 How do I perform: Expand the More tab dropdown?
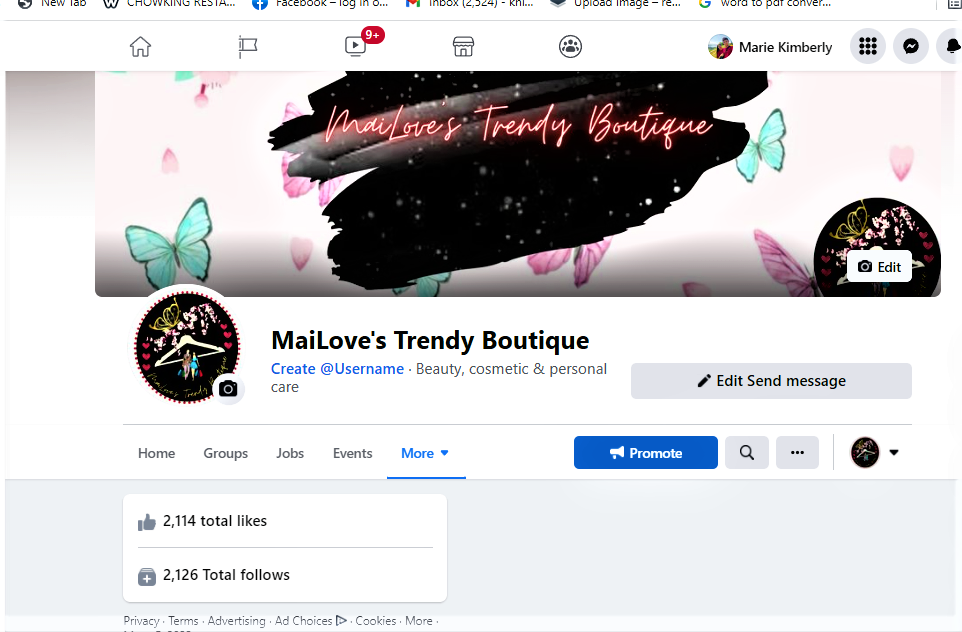[x=425, y=453]
